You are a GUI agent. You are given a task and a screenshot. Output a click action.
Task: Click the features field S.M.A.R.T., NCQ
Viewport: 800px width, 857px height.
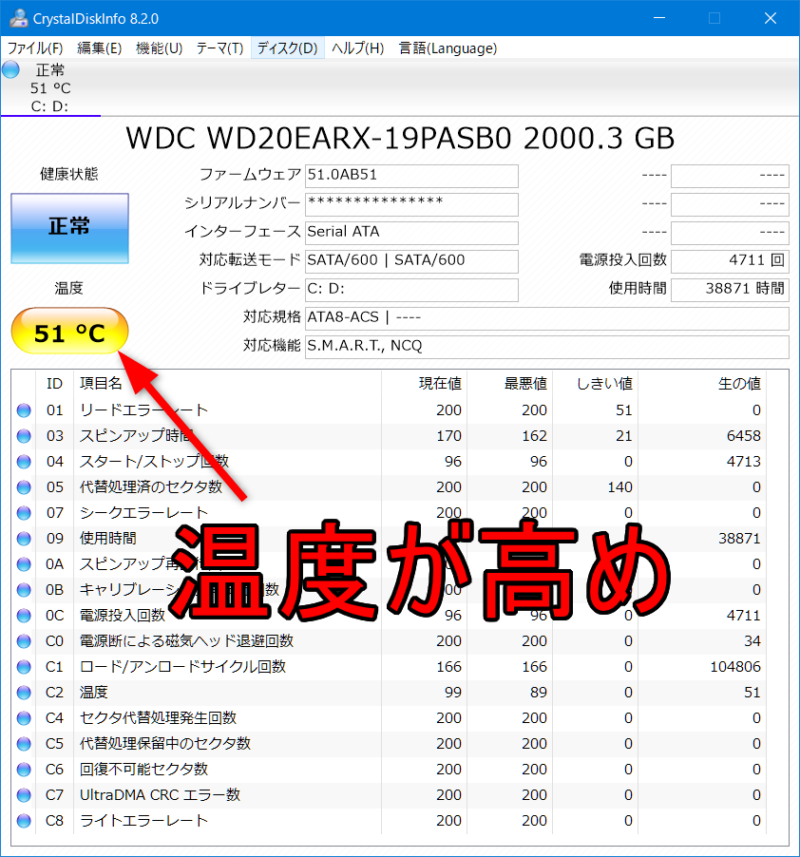(x=547, y=347)
